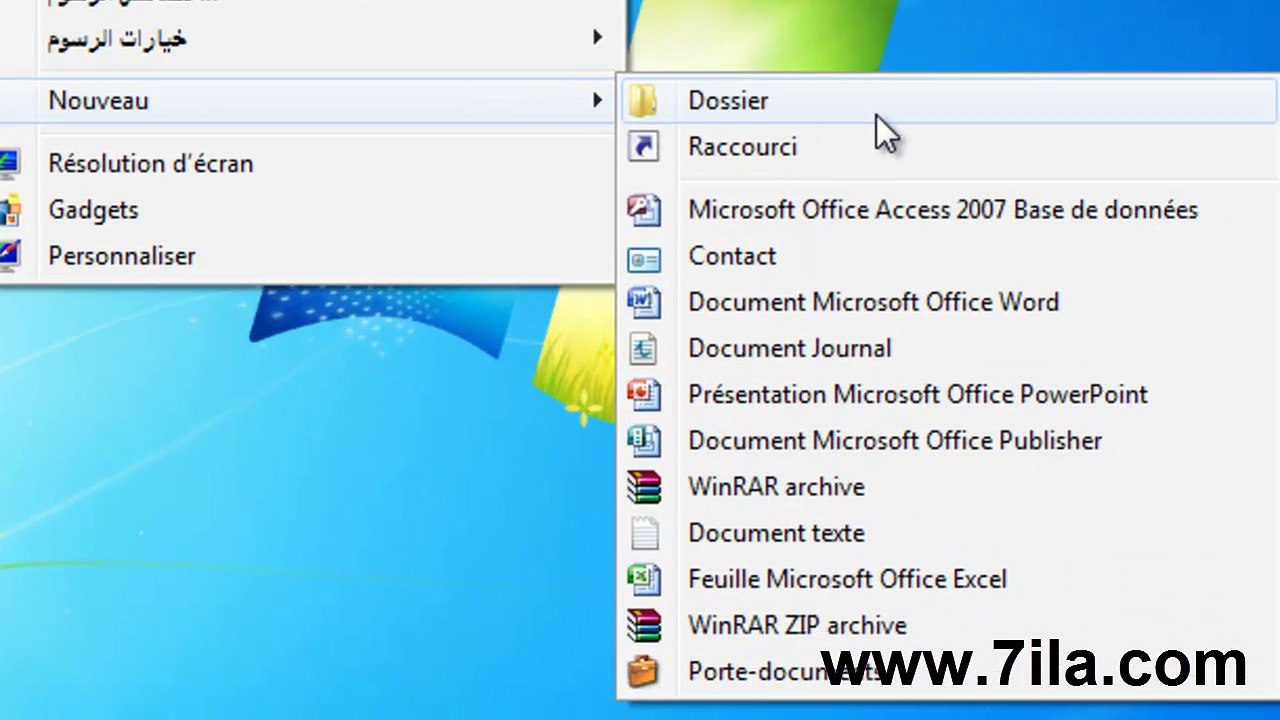This screenshot has height=720, width=1280.
Task: Click the Personnaliser icon
Action: [x=9, y=256]
